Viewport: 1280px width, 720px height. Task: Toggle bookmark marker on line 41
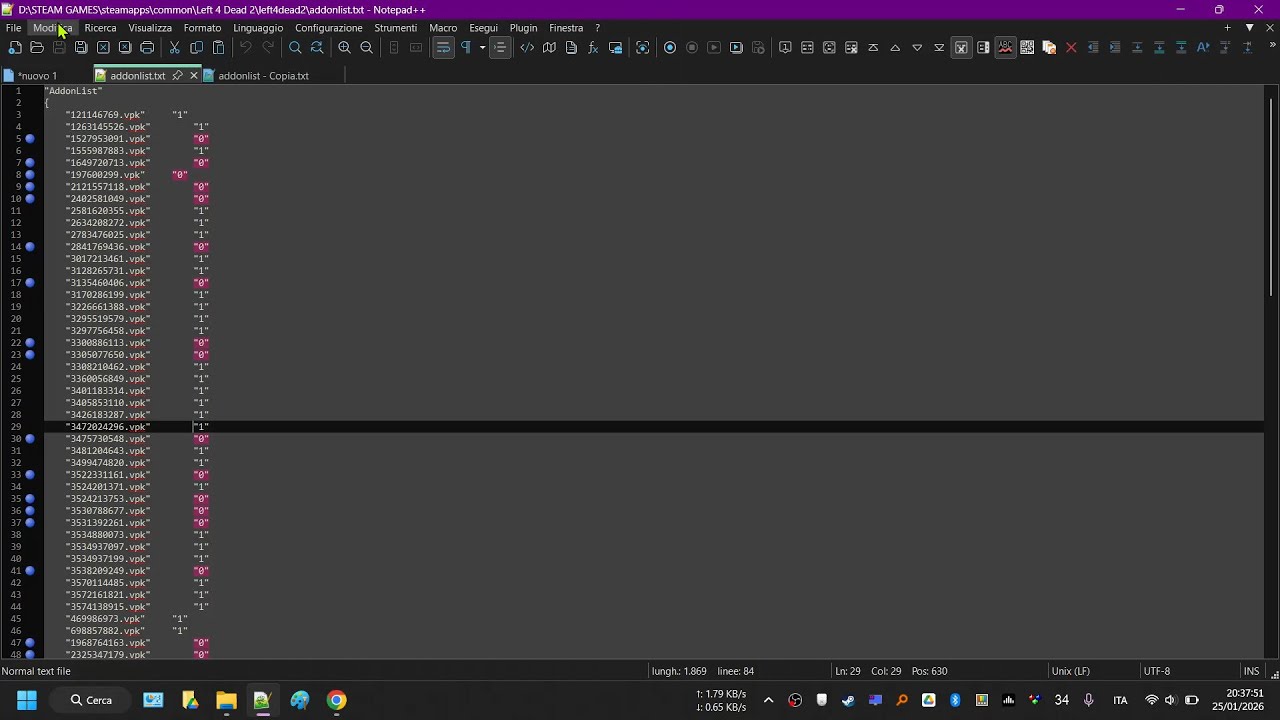point(30,571)
